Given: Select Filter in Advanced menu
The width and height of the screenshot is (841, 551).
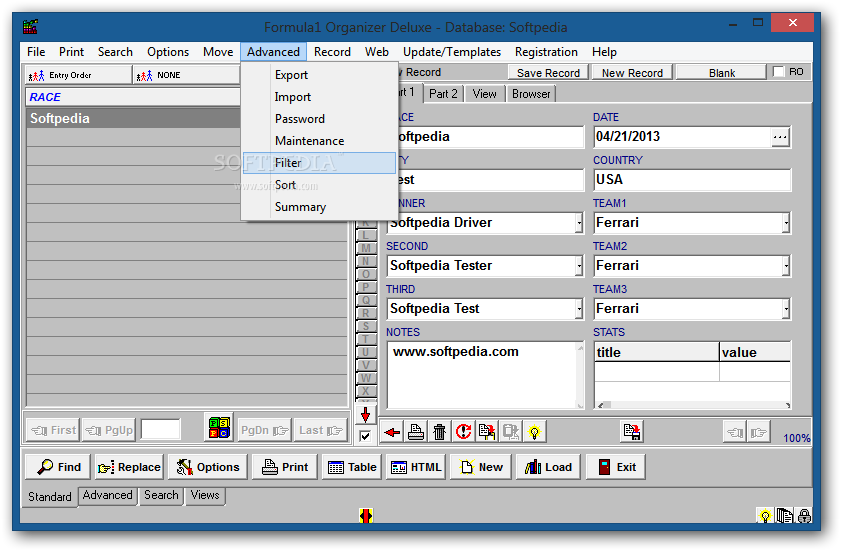Looking at the screenshot, I should 319,163.
